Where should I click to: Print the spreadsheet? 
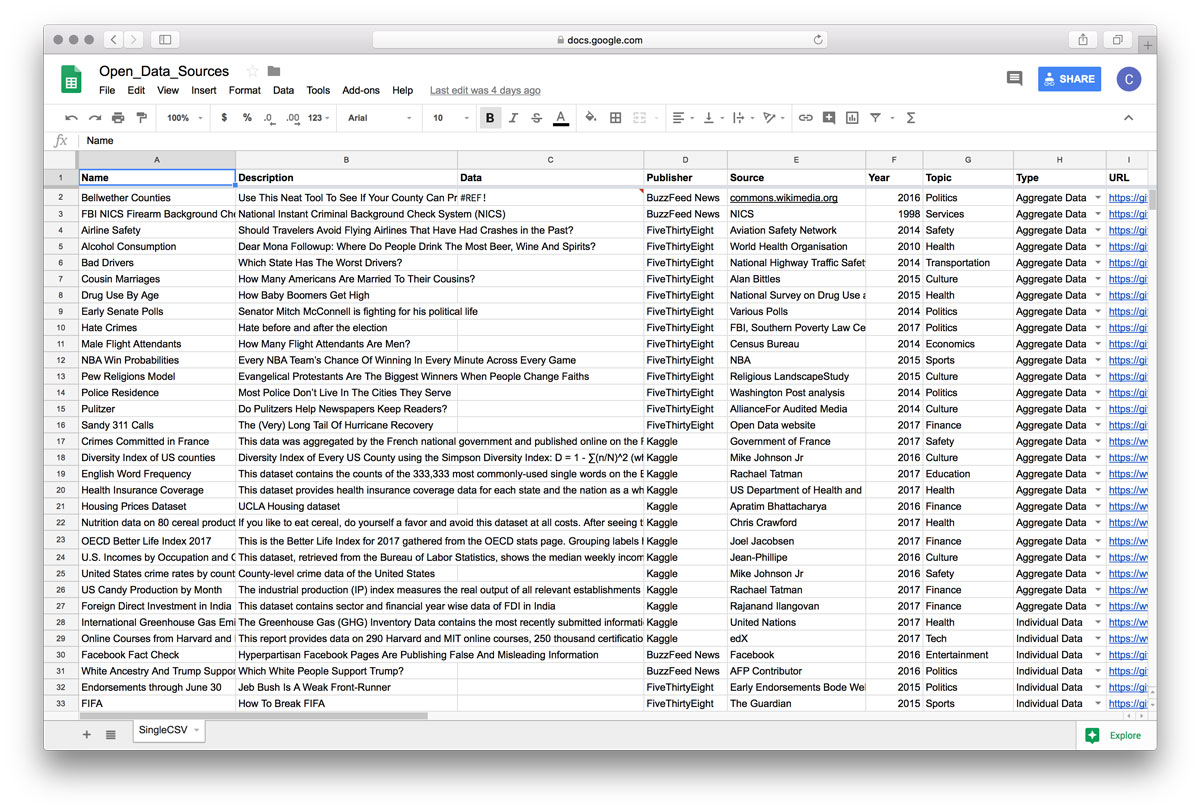click(x=118, y=118)
